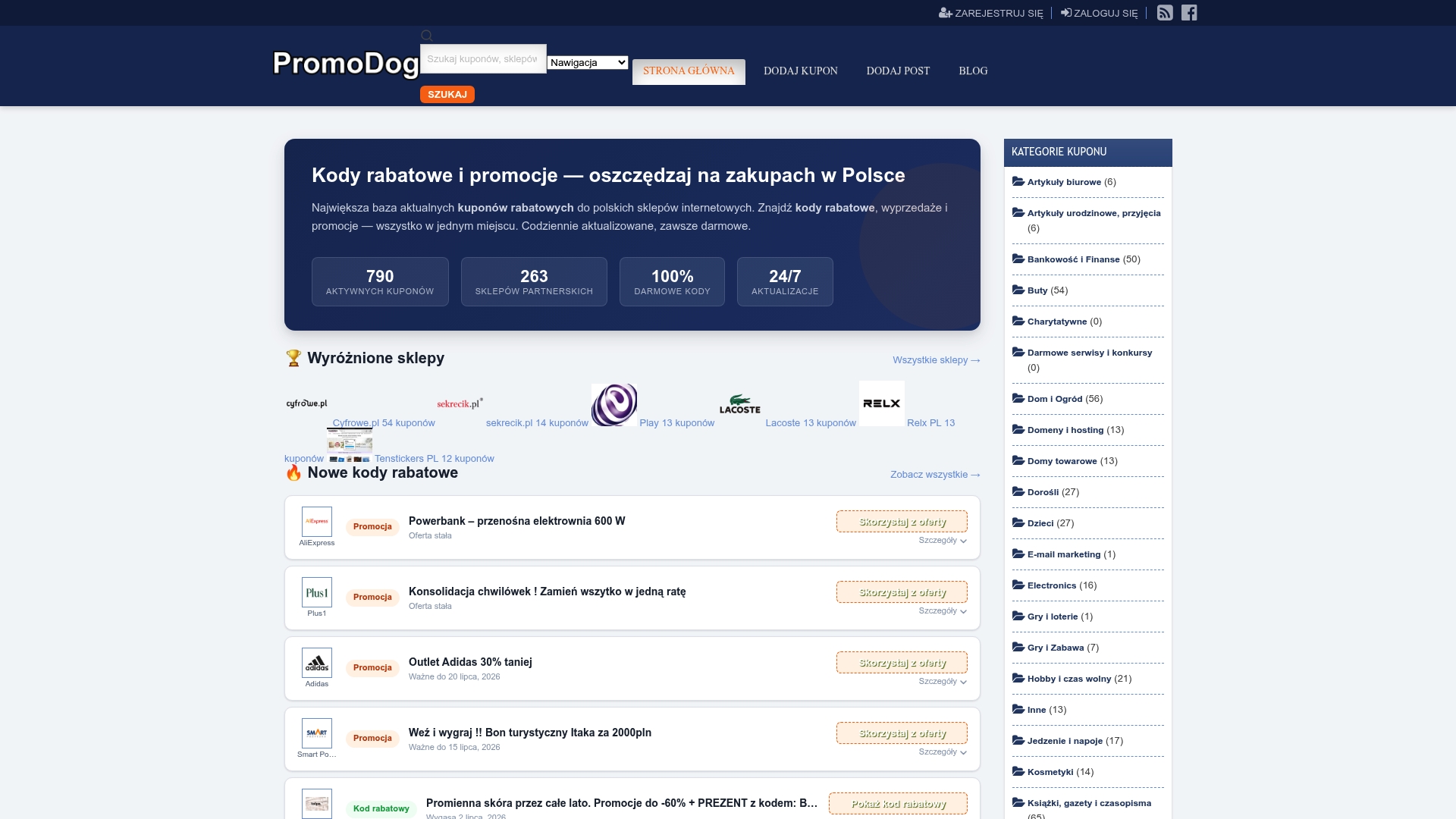This screenshot has width=1456, height=819.
Task: Open Jedzenie i napoje category
Action: point(1065,741)
